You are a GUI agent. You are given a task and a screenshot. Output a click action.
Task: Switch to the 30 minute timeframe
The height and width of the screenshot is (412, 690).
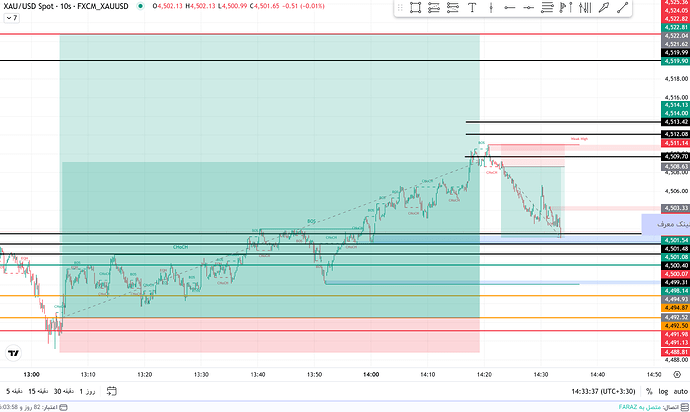pos(64,391)
